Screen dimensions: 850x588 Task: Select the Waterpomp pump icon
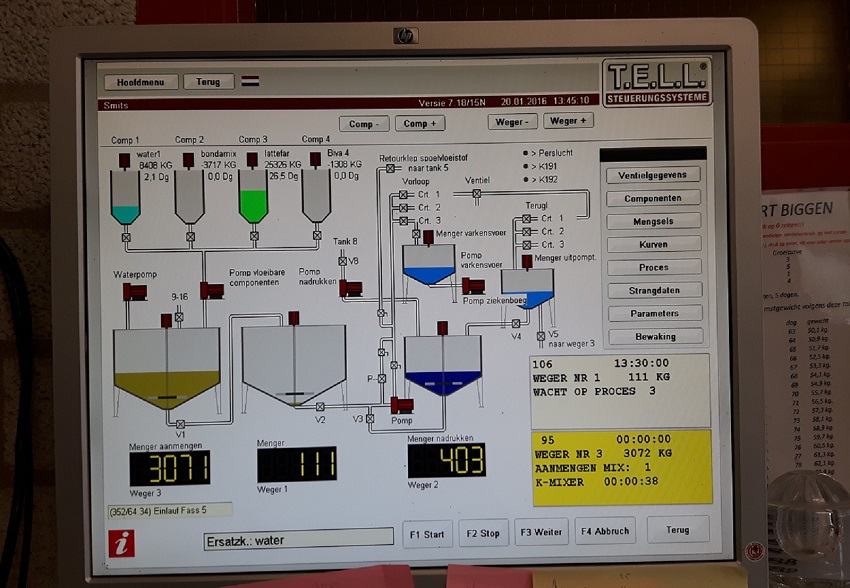pos(137,291)
